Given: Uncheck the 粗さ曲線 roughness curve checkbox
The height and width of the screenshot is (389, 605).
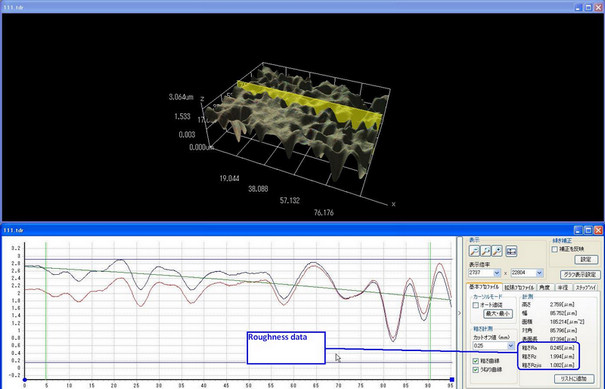Looking at the screenshot, I should pyautogui.click(x=476, y=361).
